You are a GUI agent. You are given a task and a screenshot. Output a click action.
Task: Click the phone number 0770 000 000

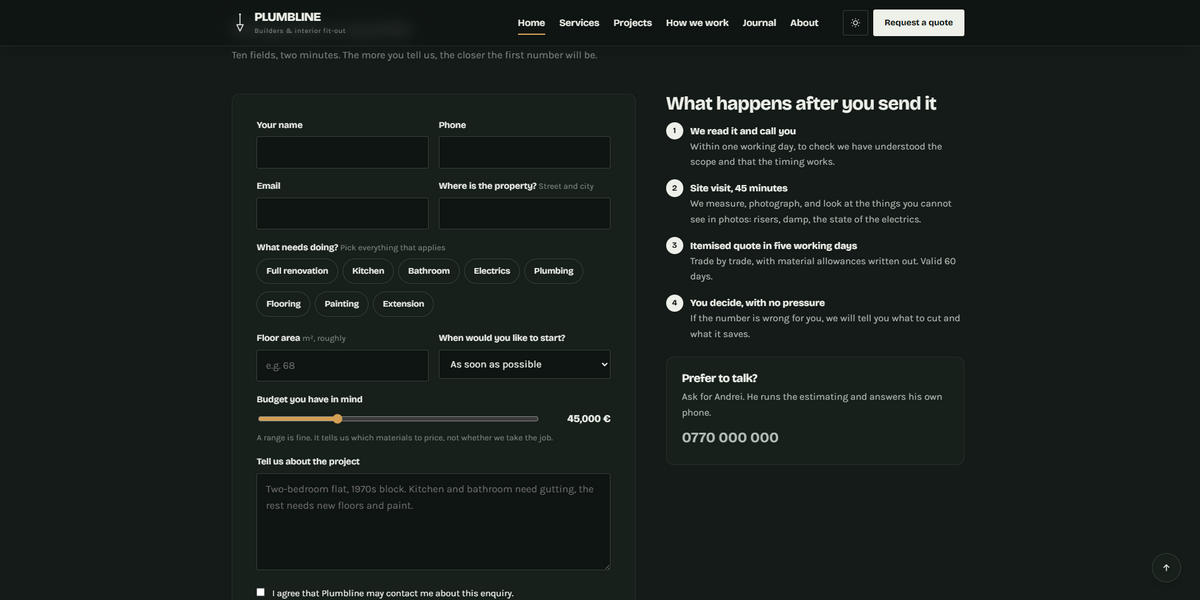point(730,437)
